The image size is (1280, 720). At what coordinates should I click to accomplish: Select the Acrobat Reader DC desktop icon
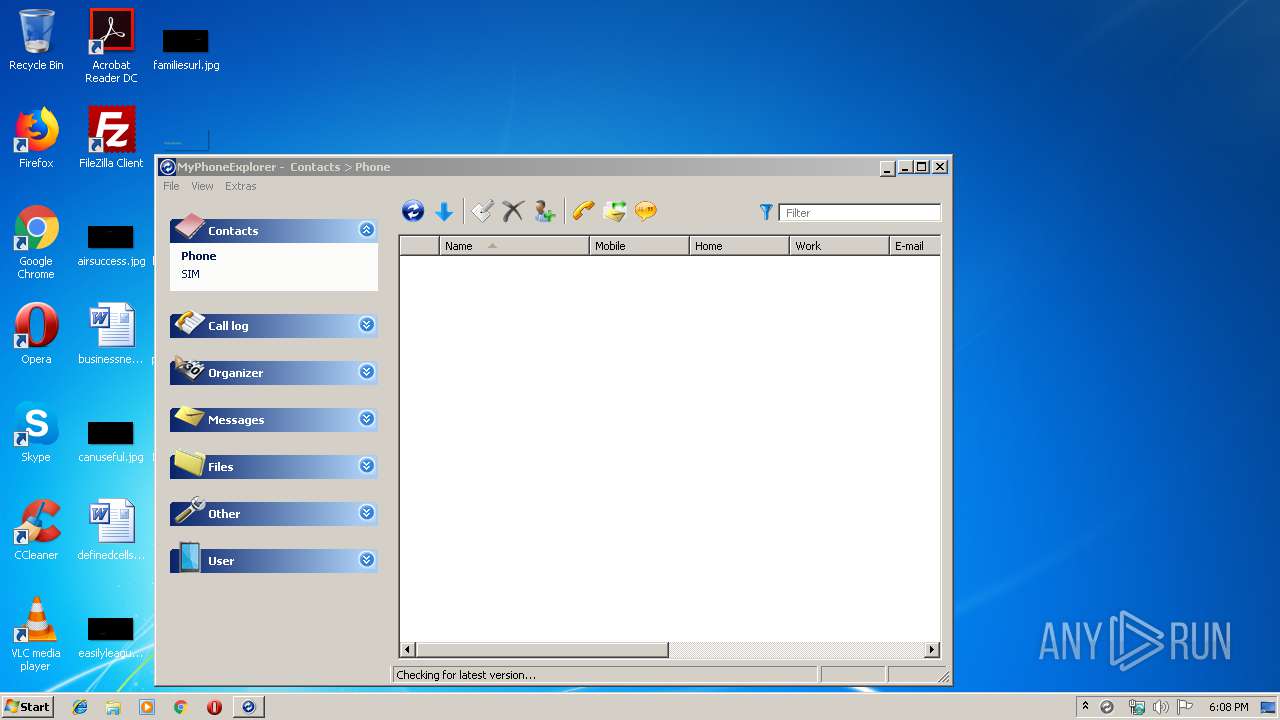coord(111,46)
